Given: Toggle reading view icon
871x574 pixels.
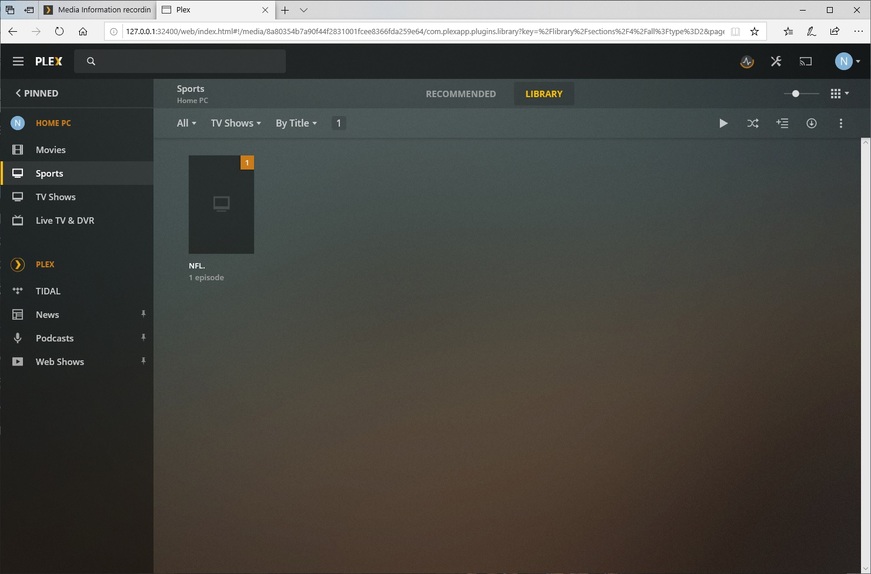Looking at the screenshot, I should click(x=735, y=32).
